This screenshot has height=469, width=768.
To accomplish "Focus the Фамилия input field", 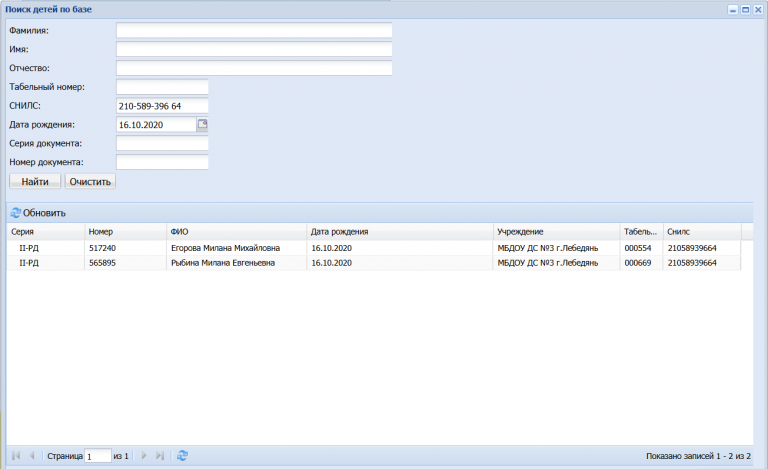I will [x=254, y=30].
